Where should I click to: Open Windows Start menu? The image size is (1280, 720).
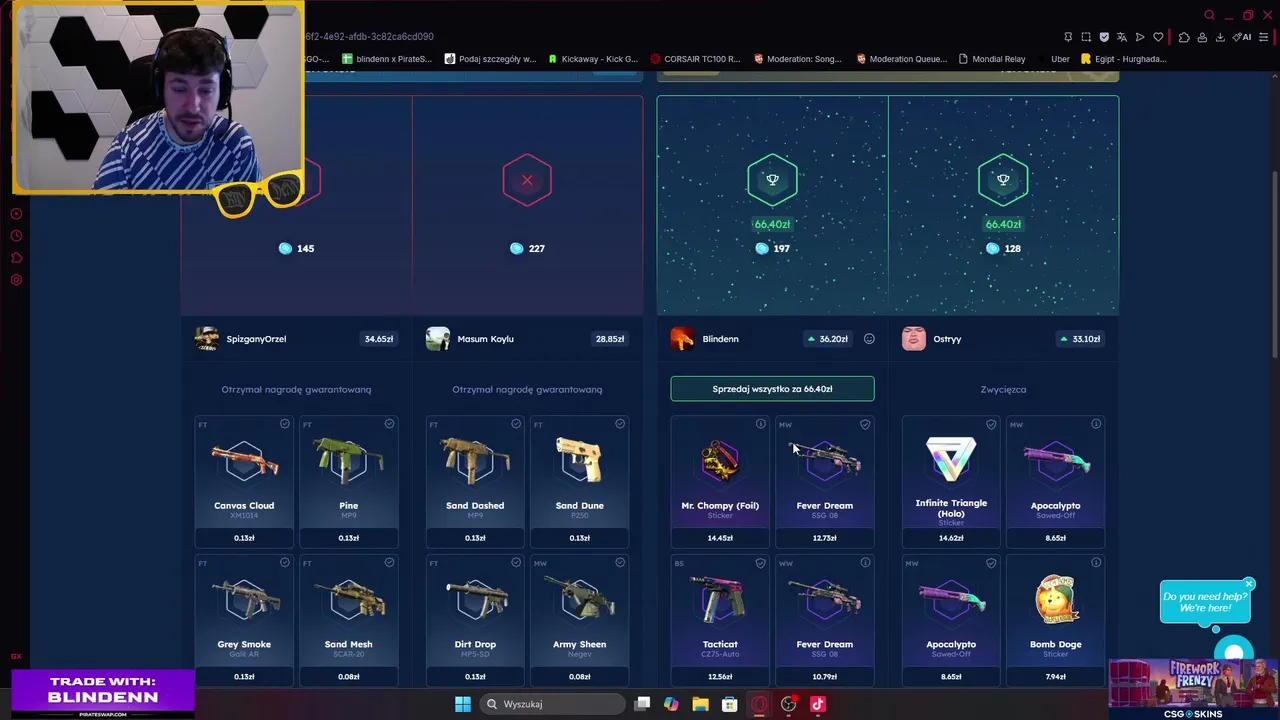point(463,704)
